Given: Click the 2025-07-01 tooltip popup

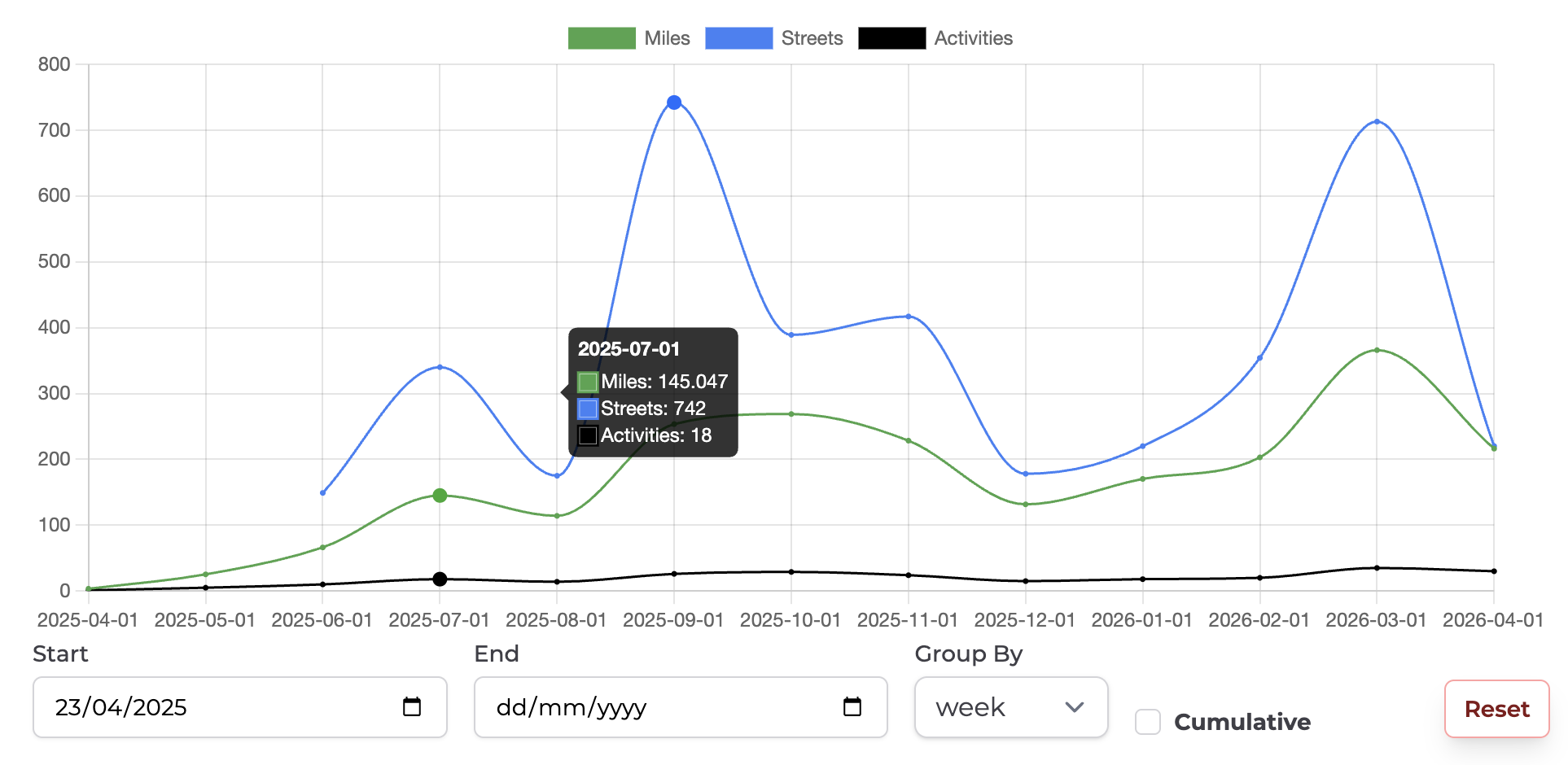Looking at the screenshot, I should coord(652,392).
